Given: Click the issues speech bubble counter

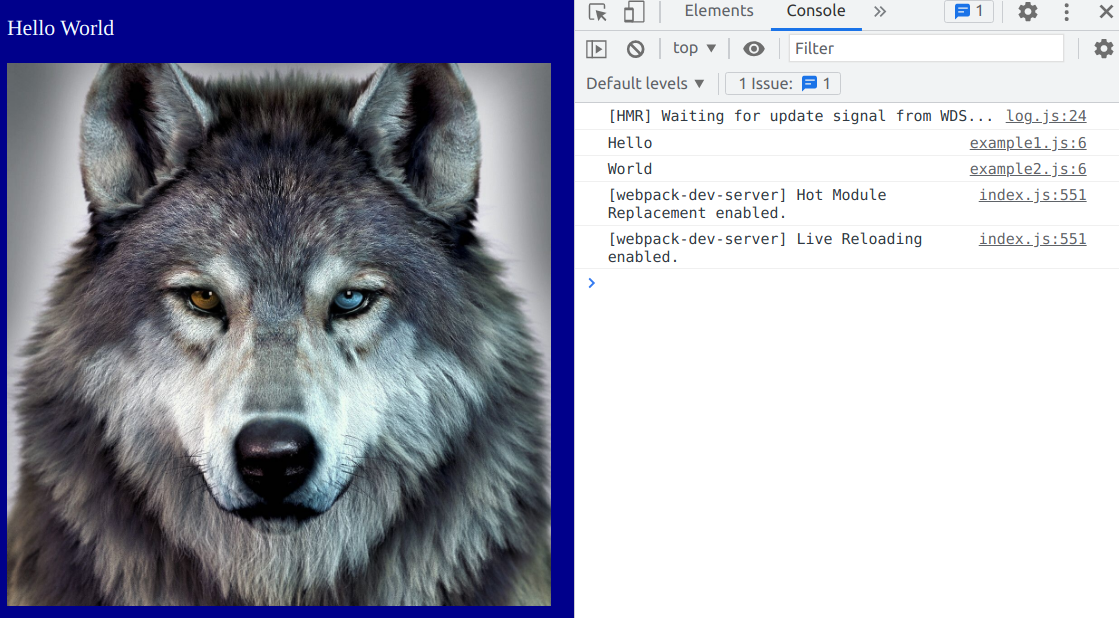Looking at the screenshot, I should 969,11.
